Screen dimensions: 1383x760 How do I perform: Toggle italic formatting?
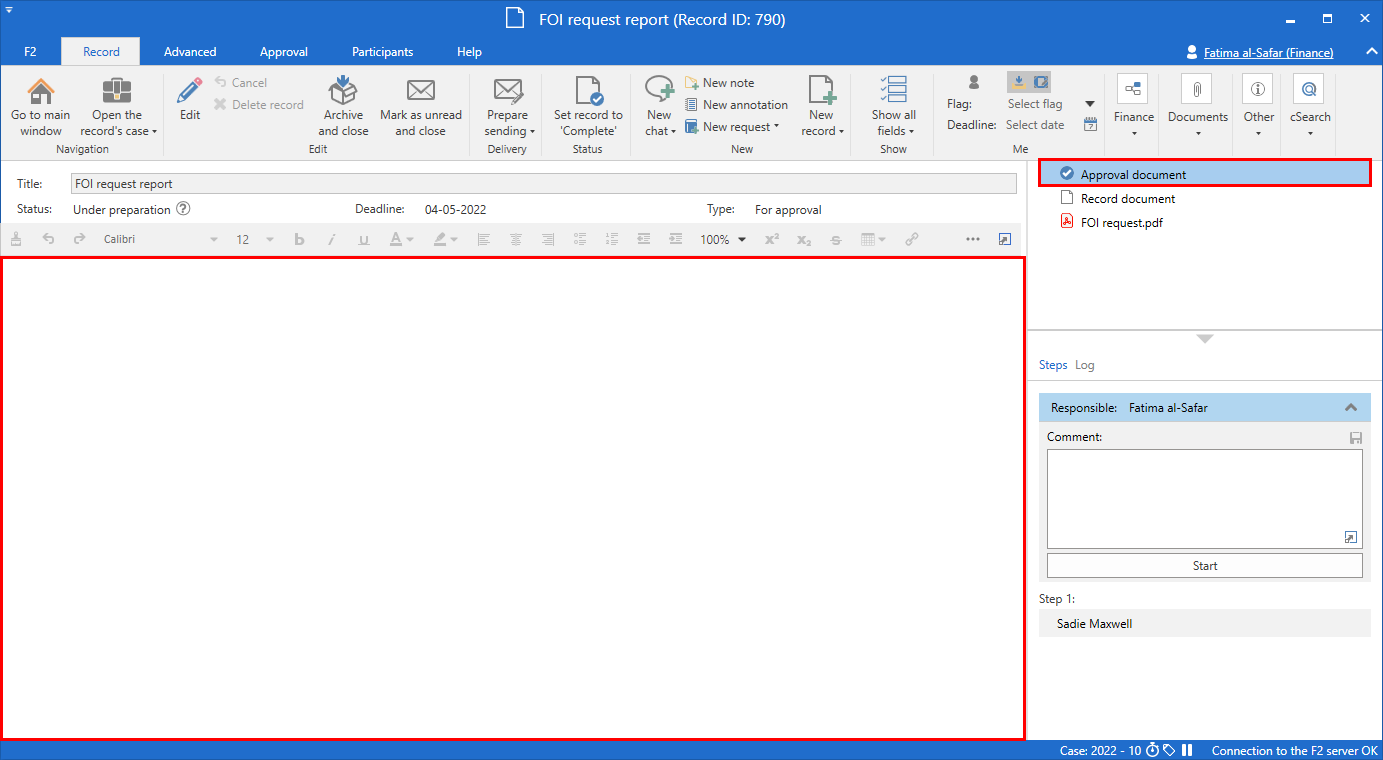coord(331,240)
